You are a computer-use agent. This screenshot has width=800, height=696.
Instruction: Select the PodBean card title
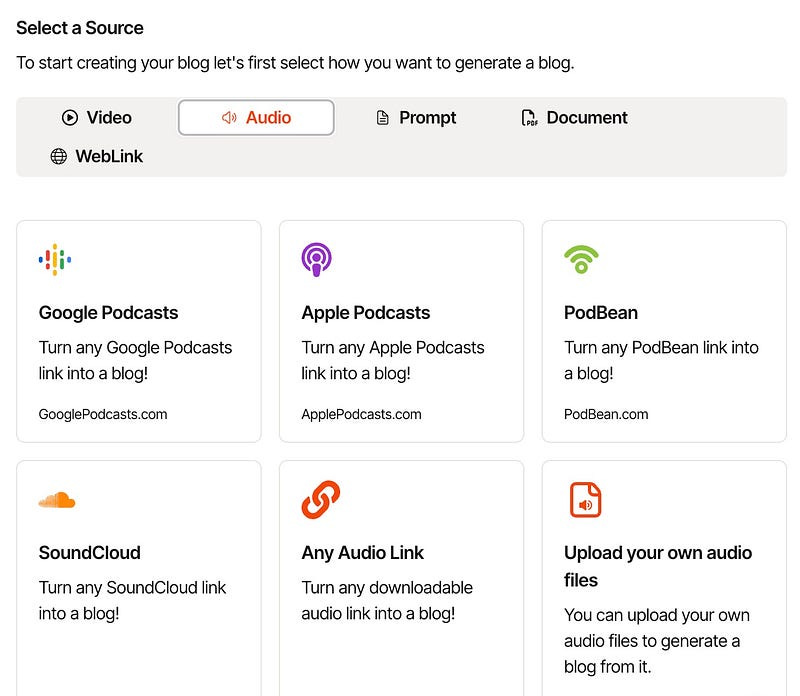(601, 313)
